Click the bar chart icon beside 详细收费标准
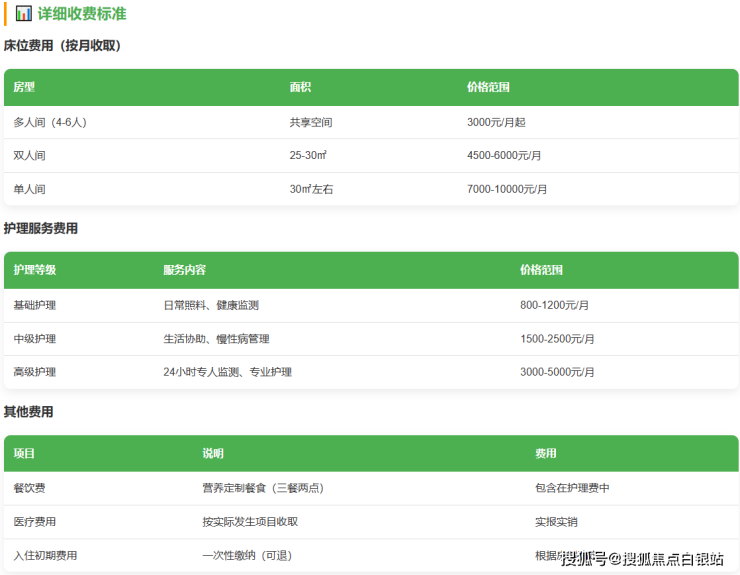740x575 pixels. pyautogui.click(x=24, y=14)
